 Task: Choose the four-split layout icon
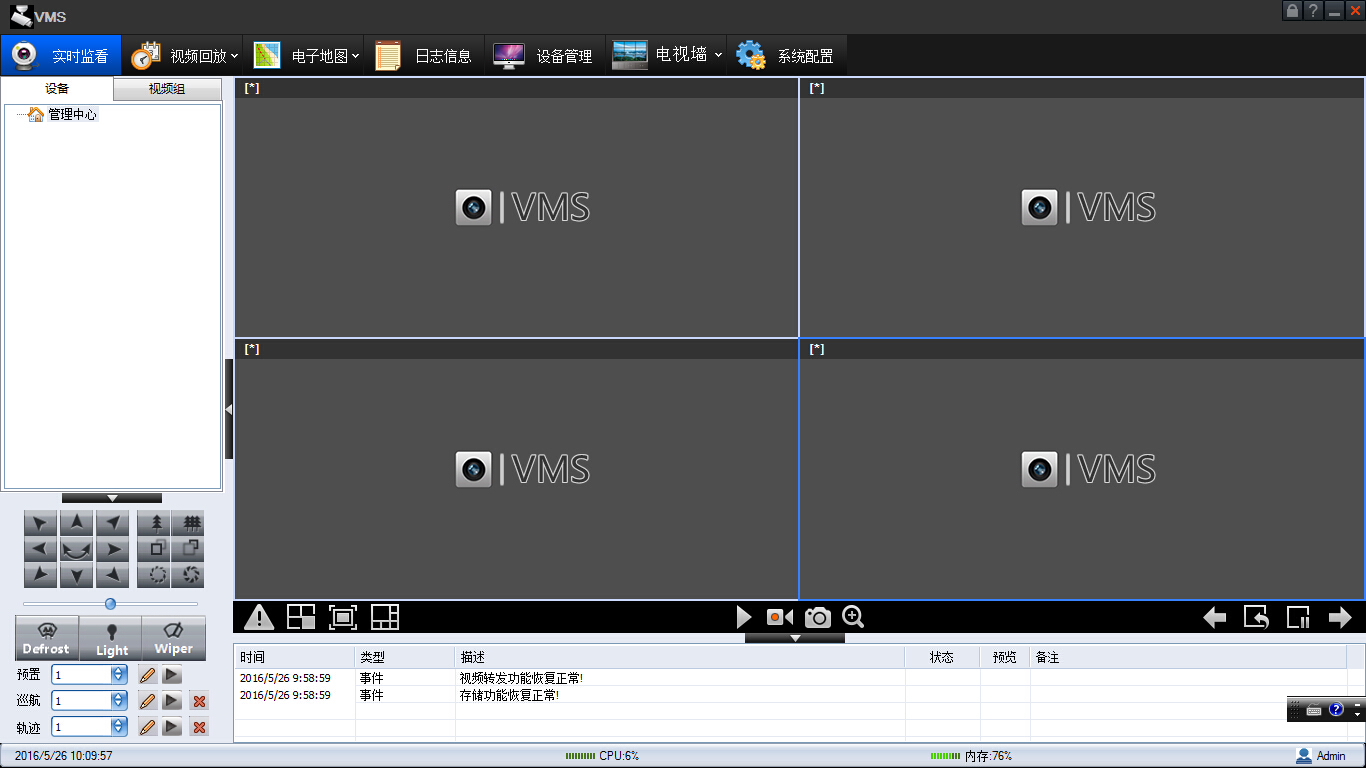[x=301, y=617]
